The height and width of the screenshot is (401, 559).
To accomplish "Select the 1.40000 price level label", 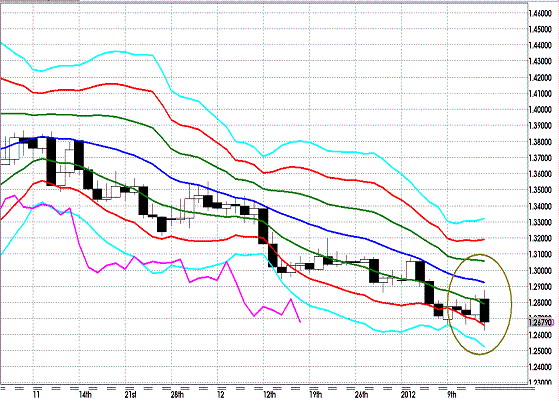I will (x=540, y=110).
